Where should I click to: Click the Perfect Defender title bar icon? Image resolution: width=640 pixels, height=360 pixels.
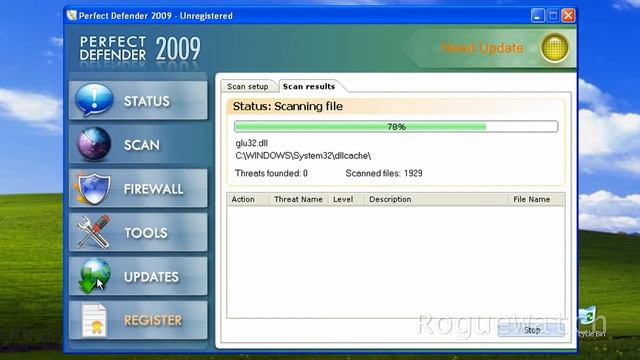(x=71, y=16)
